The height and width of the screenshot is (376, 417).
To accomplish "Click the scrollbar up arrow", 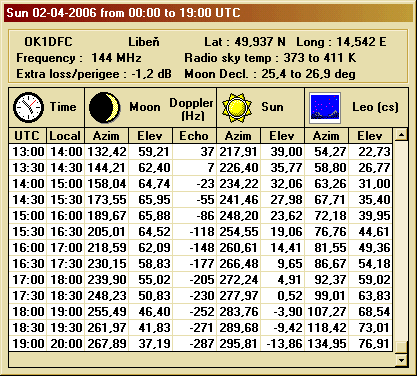I will tap(401, 135).
